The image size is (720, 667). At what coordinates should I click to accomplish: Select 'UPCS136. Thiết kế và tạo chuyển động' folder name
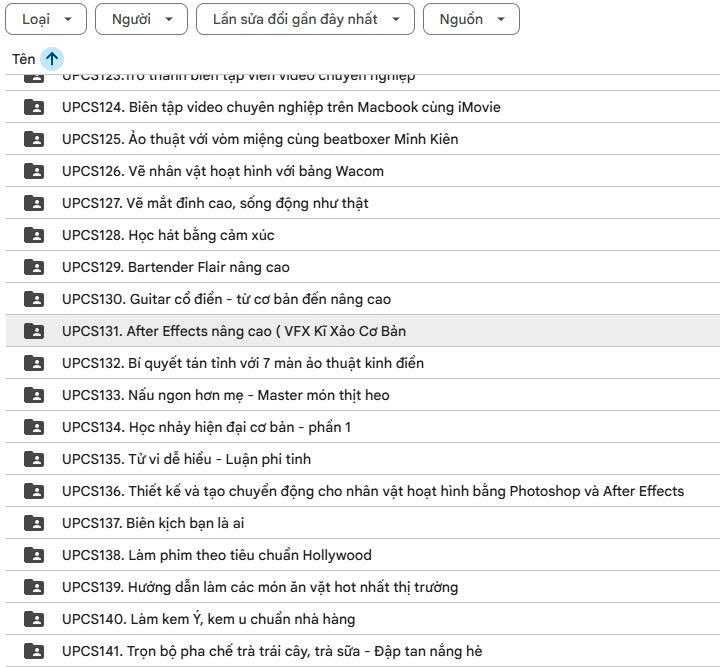pyautogui.click(x=373, y=491)
